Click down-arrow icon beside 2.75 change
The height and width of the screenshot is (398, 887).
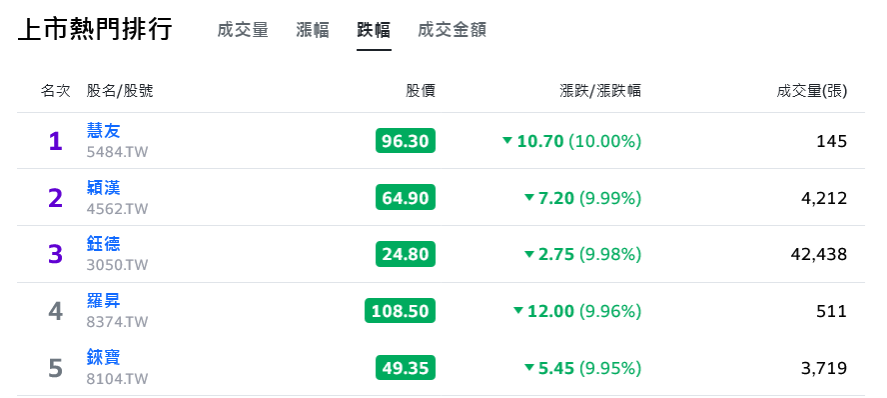click(x=529, y=254)
